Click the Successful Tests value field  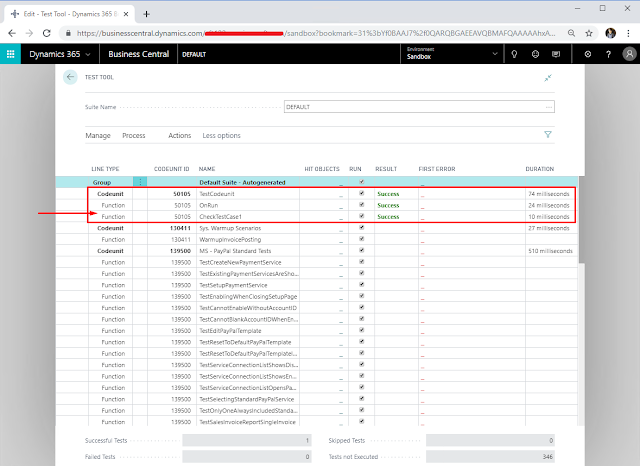[x=247, y=440]
